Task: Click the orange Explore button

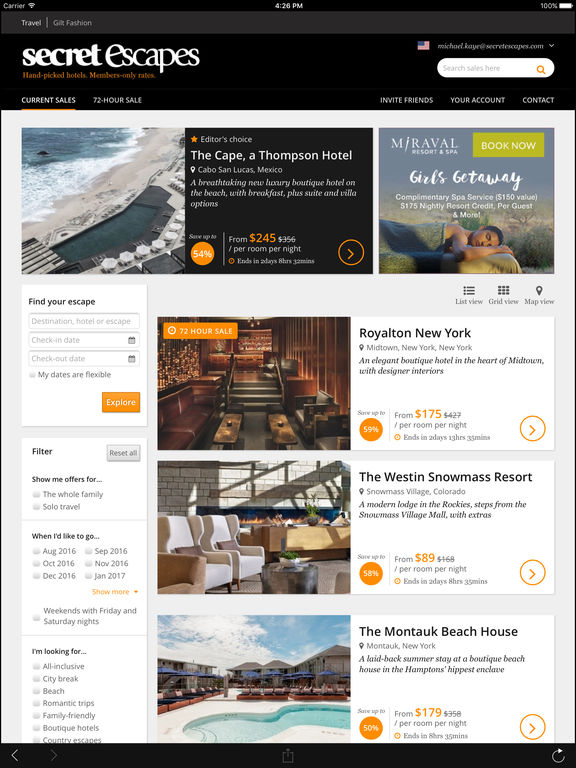Action: pos(121,402)
